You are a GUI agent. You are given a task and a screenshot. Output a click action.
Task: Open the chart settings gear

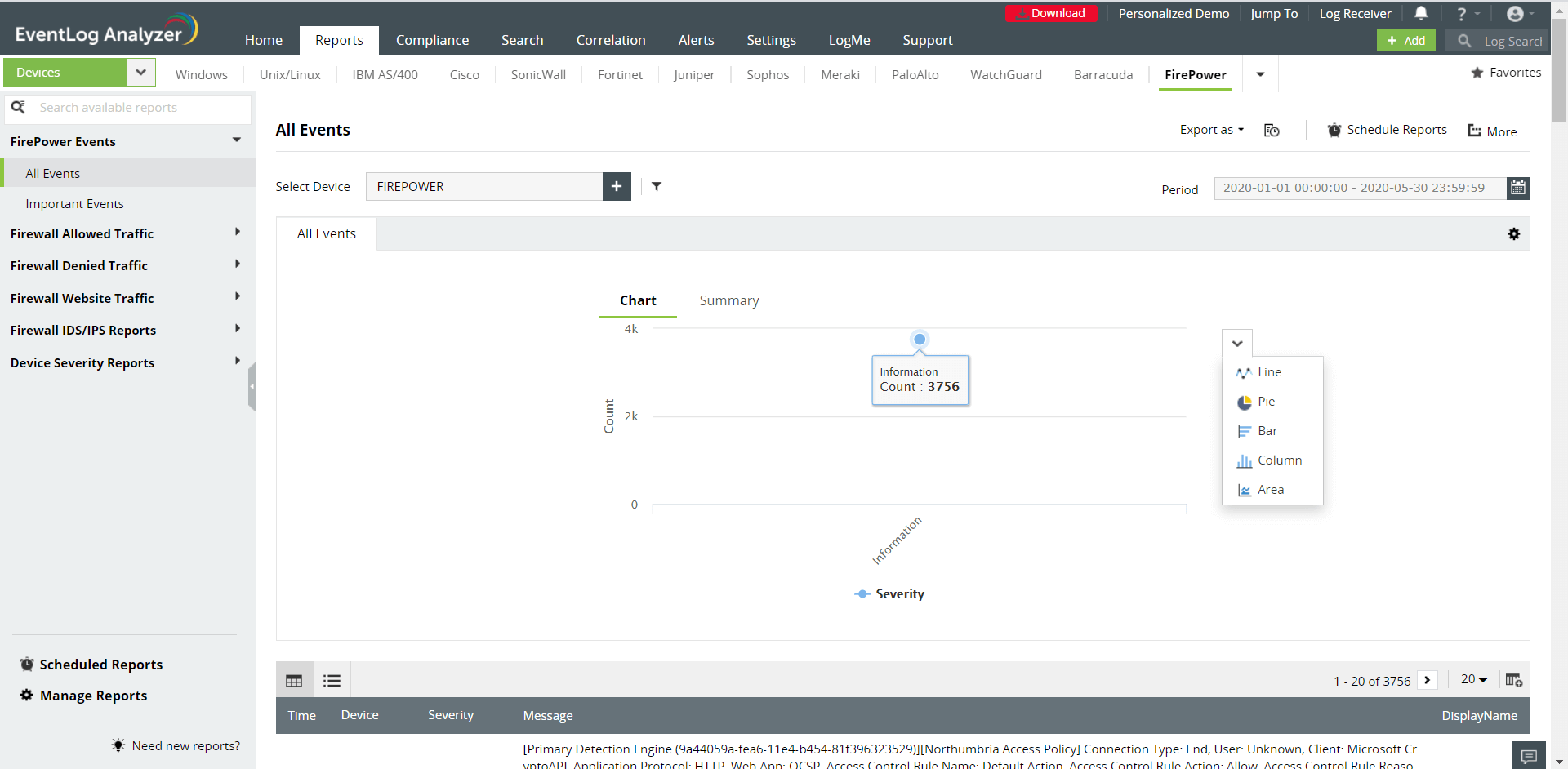pyautogui.click(x=1514, y=234)
